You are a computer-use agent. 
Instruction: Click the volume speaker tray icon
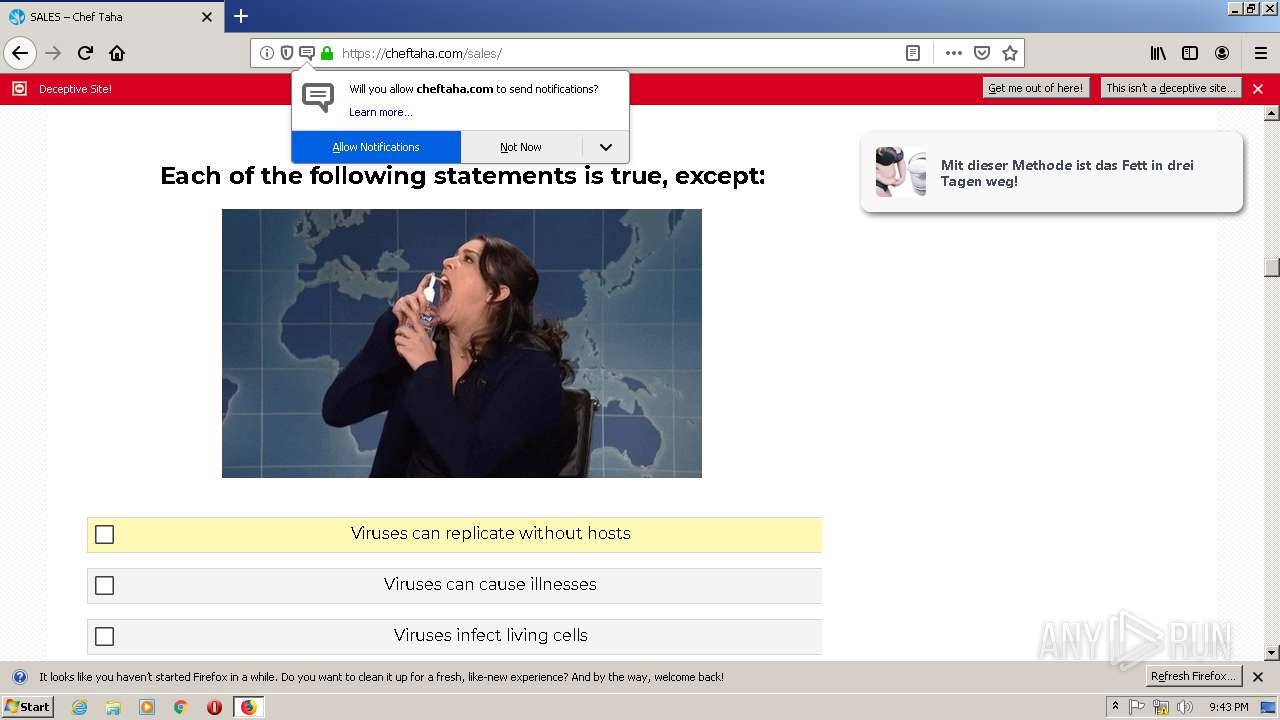[x=1185, y=707]
